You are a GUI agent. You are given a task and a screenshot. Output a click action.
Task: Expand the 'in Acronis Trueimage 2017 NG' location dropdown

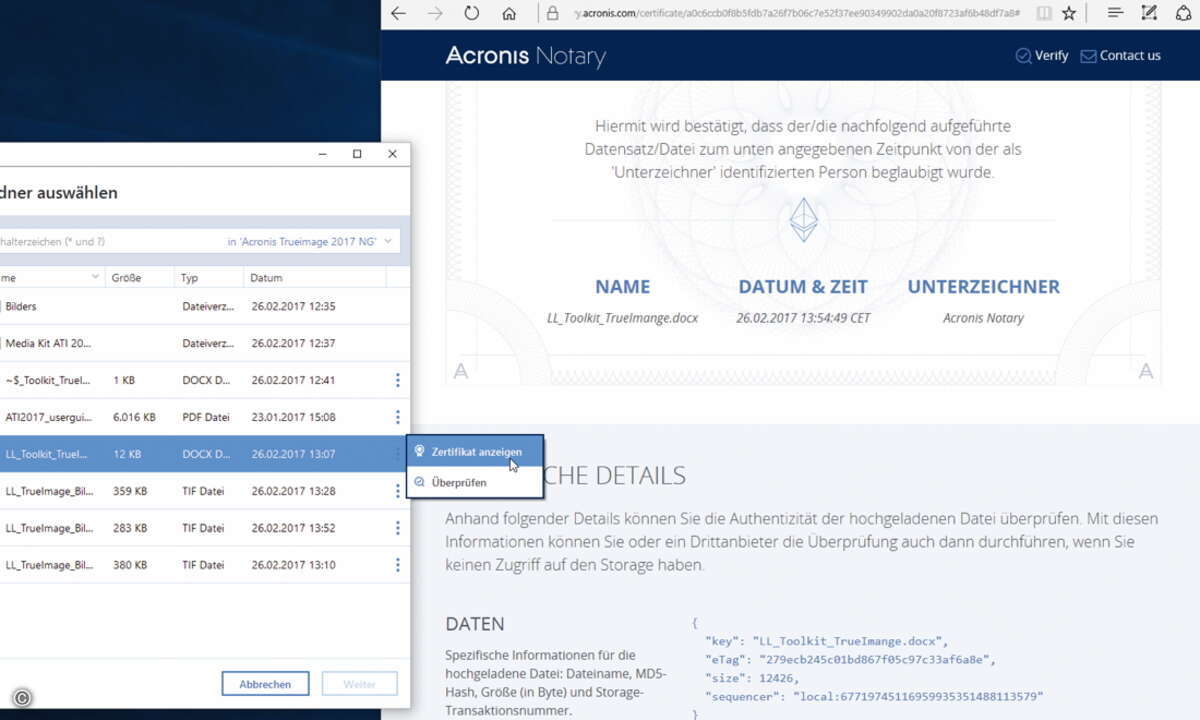[311, 242]
